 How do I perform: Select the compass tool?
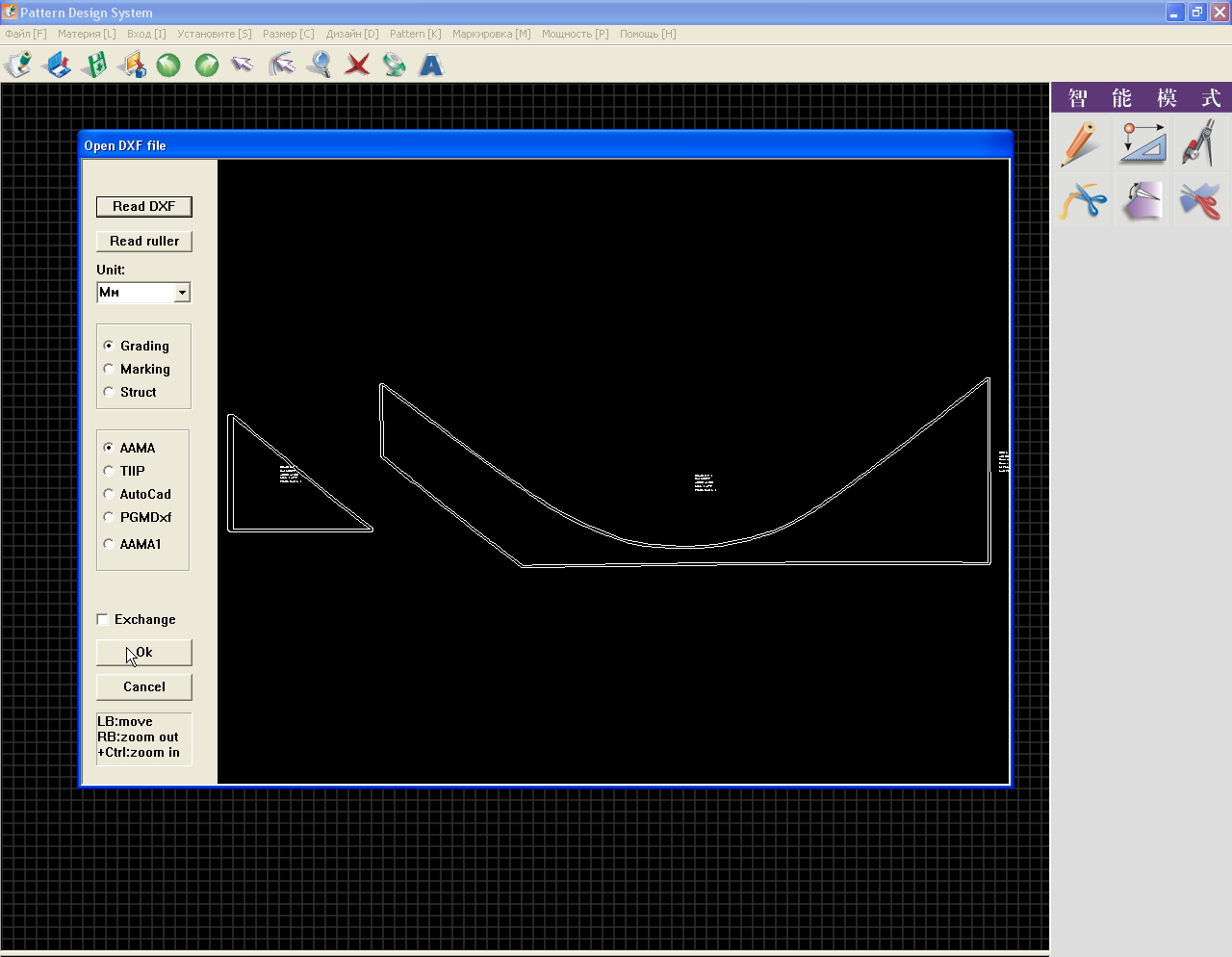click(x=1199, y=143)
